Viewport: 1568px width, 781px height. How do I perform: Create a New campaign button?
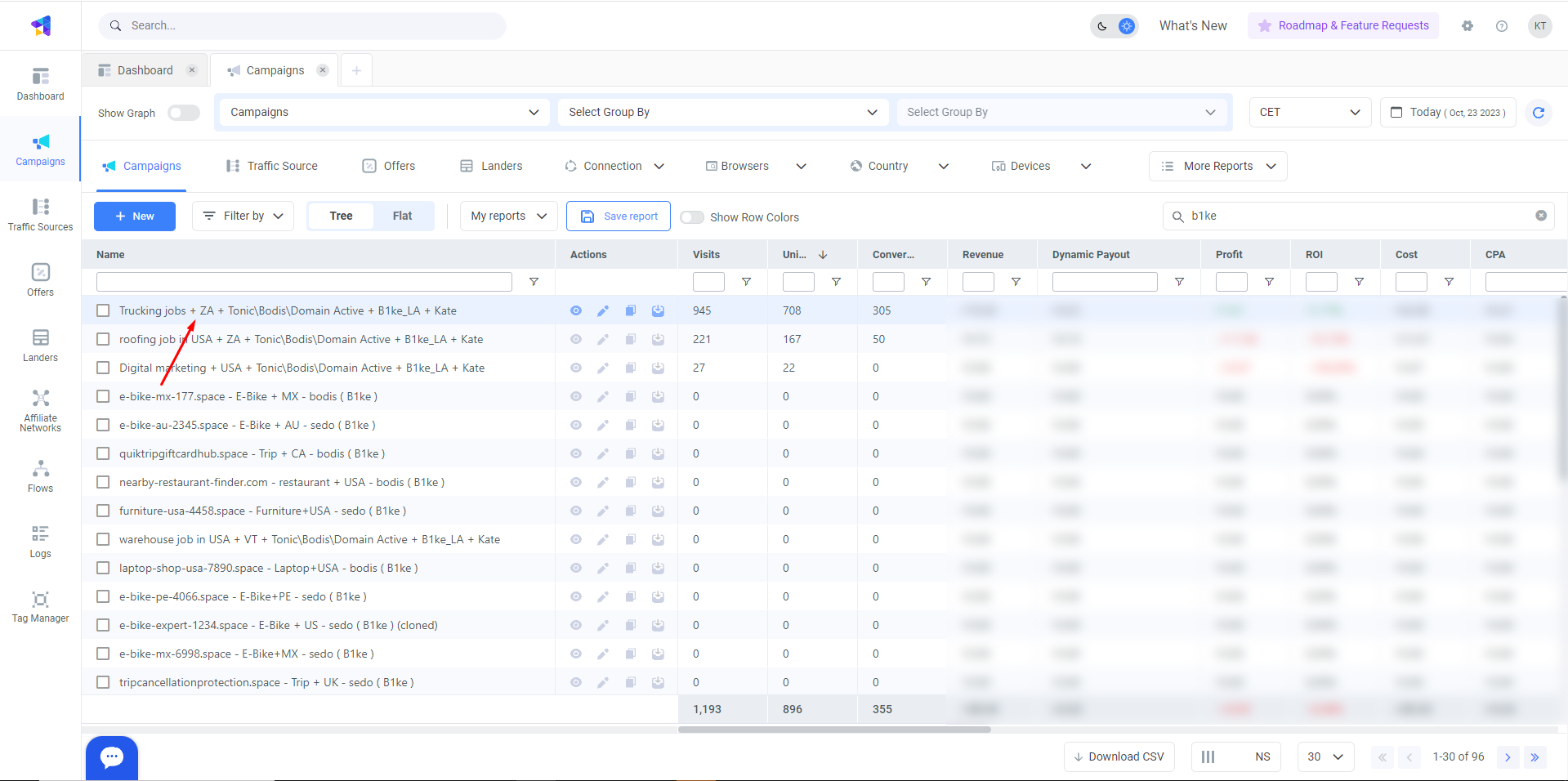[x=135, y=216]
